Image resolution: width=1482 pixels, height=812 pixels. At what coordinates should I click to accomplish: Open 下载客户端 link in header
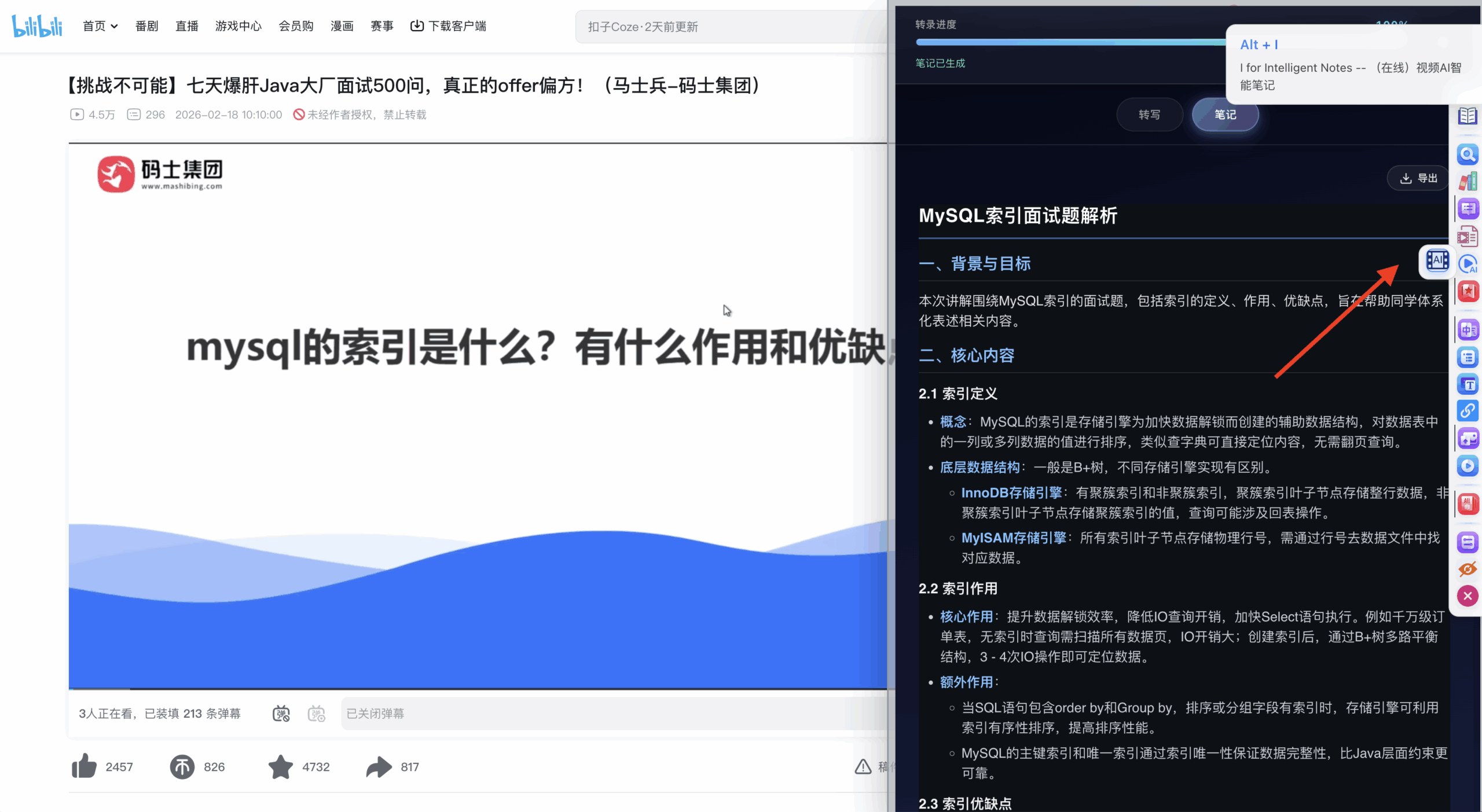pos(449,26)
